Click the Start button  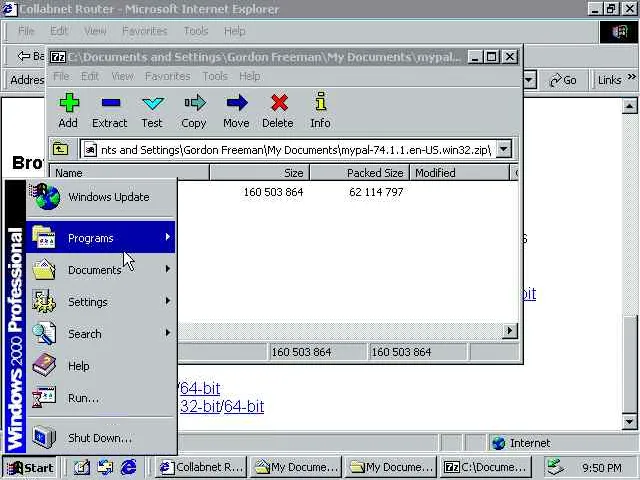(30, 467)
